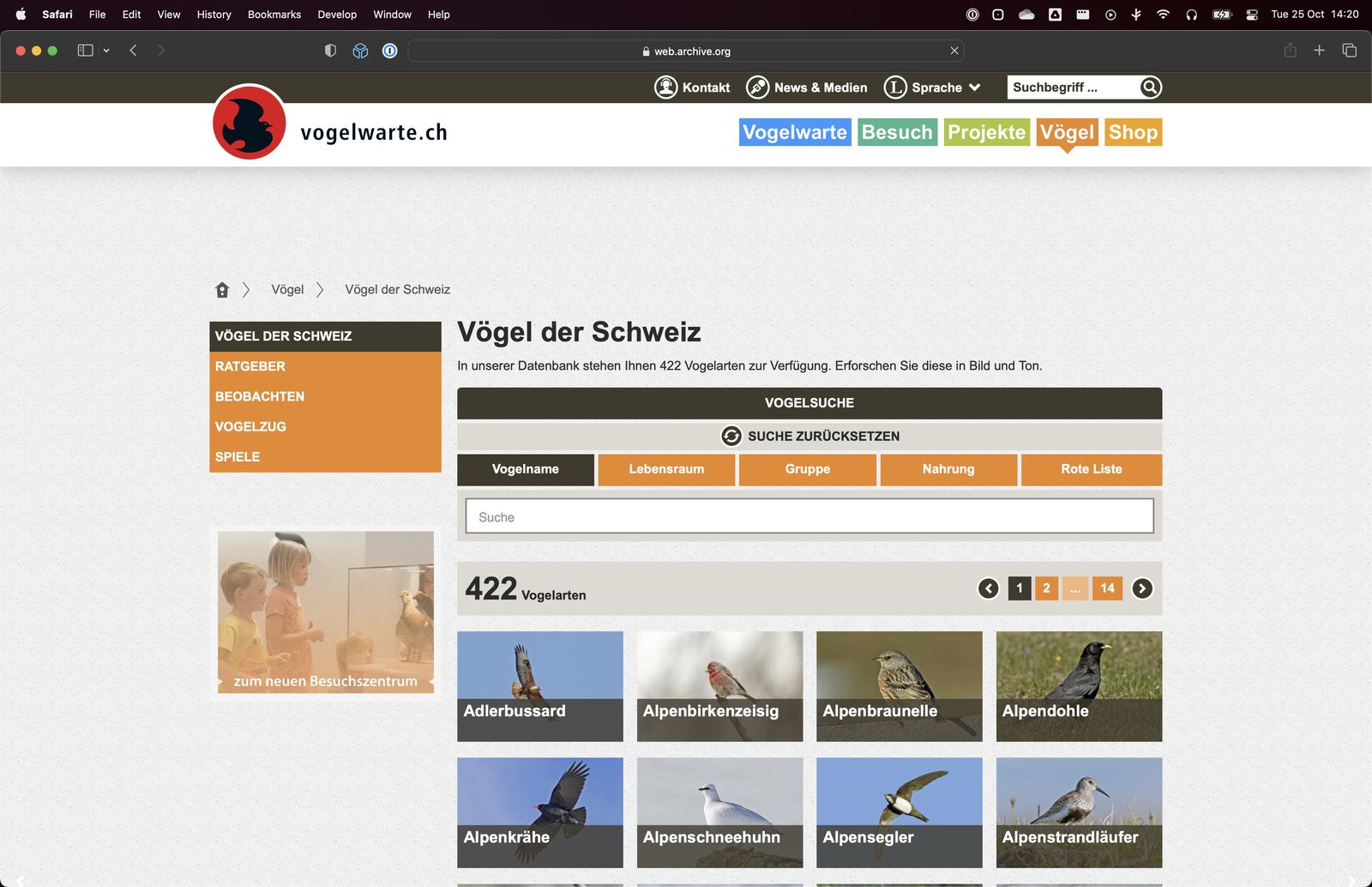Go to next results page arrow
The image size is (1372, 887).
tap(1142, 588)
